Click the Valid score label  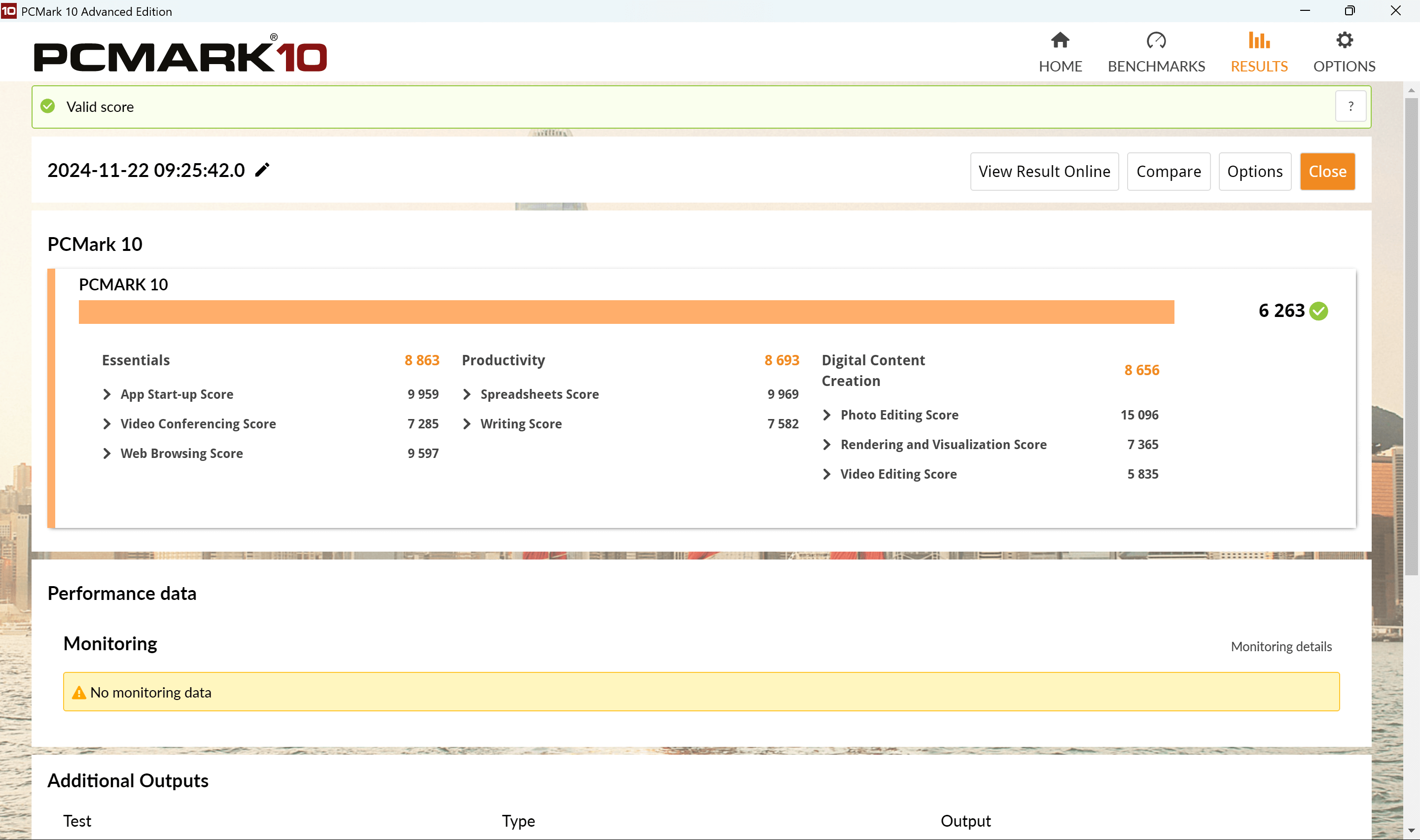tap(100, 107)
